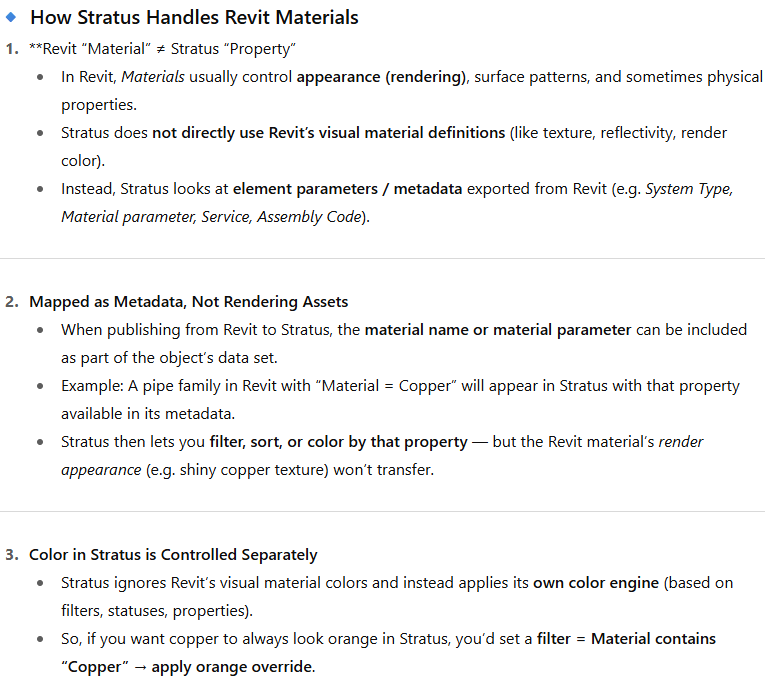Click bold "filter = Material contains" text

tap(626, 639)
